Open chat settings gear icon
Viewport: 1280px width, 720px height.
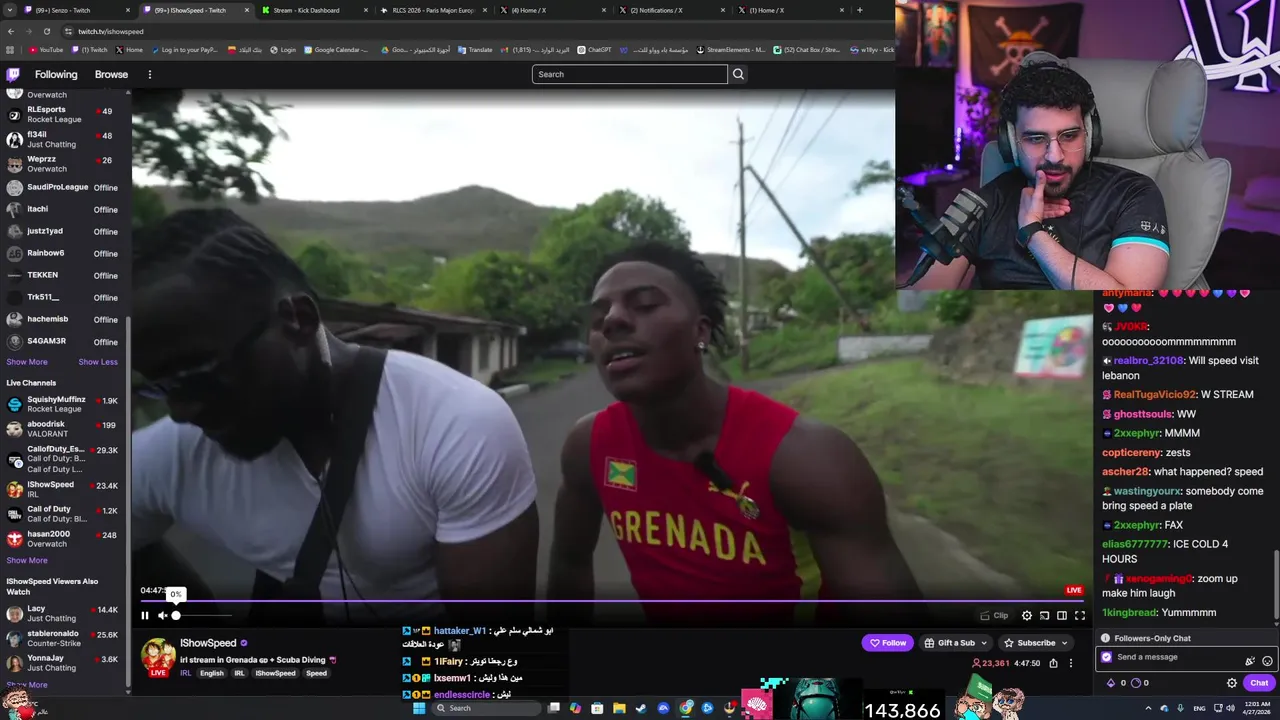tap(1232, 683)
